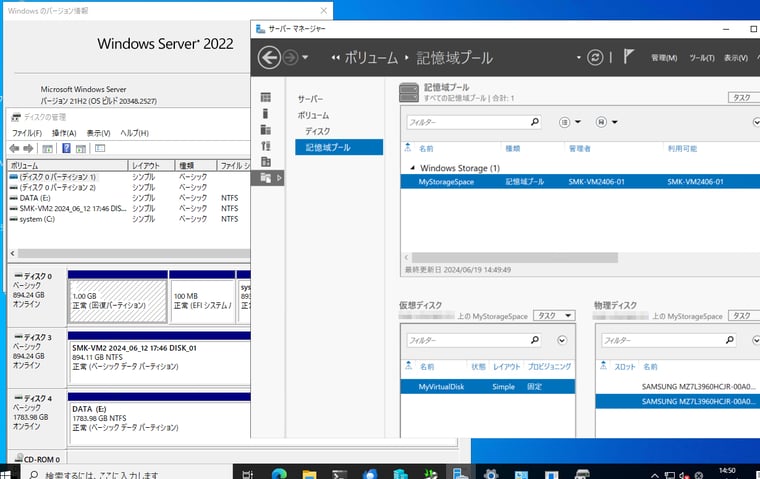Select the fifth role icon in sidebar strip
The image size is (760, 479).
point(266,161)
